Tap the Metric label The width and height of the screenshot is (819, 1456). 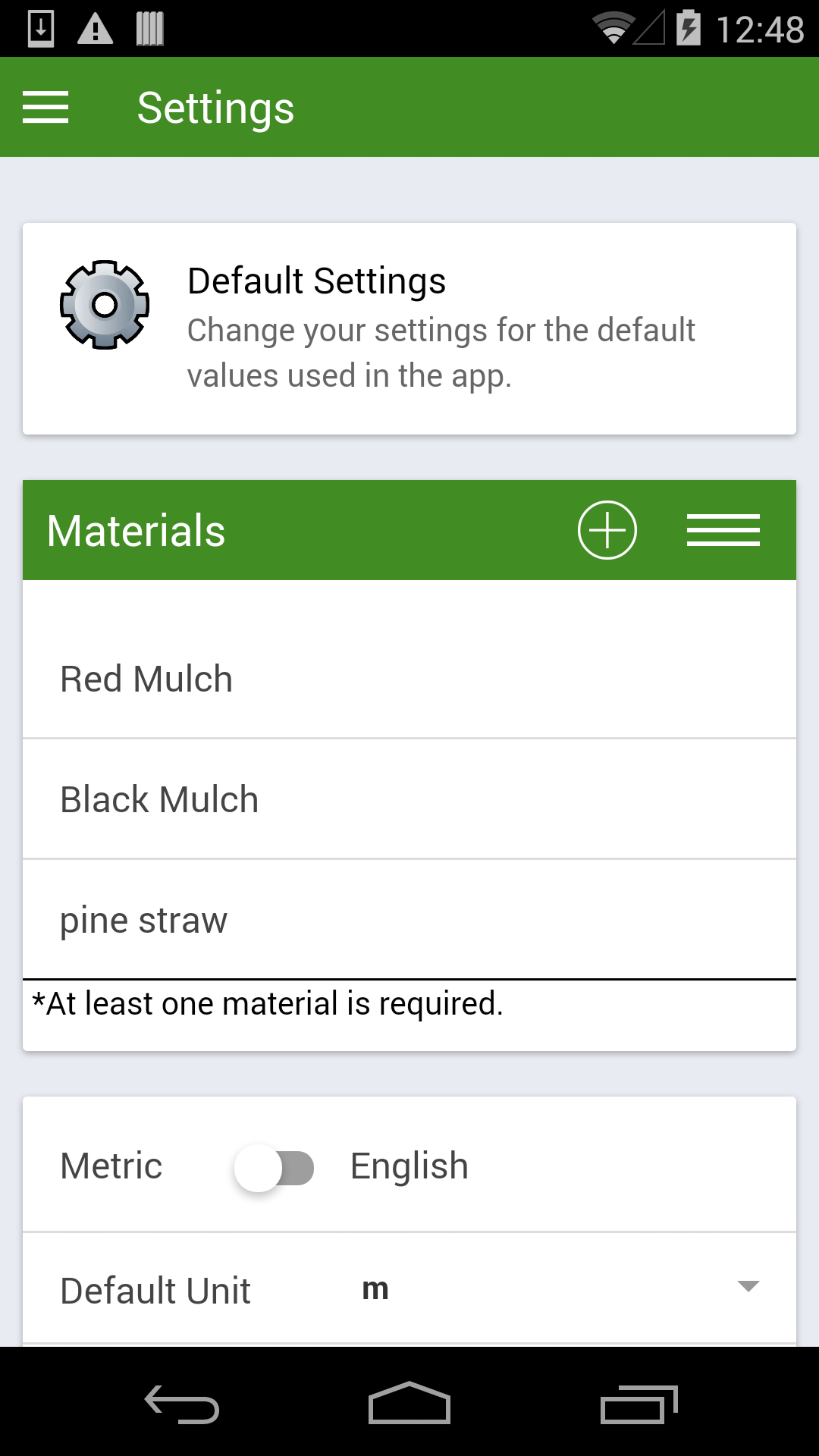(111, 1166)
